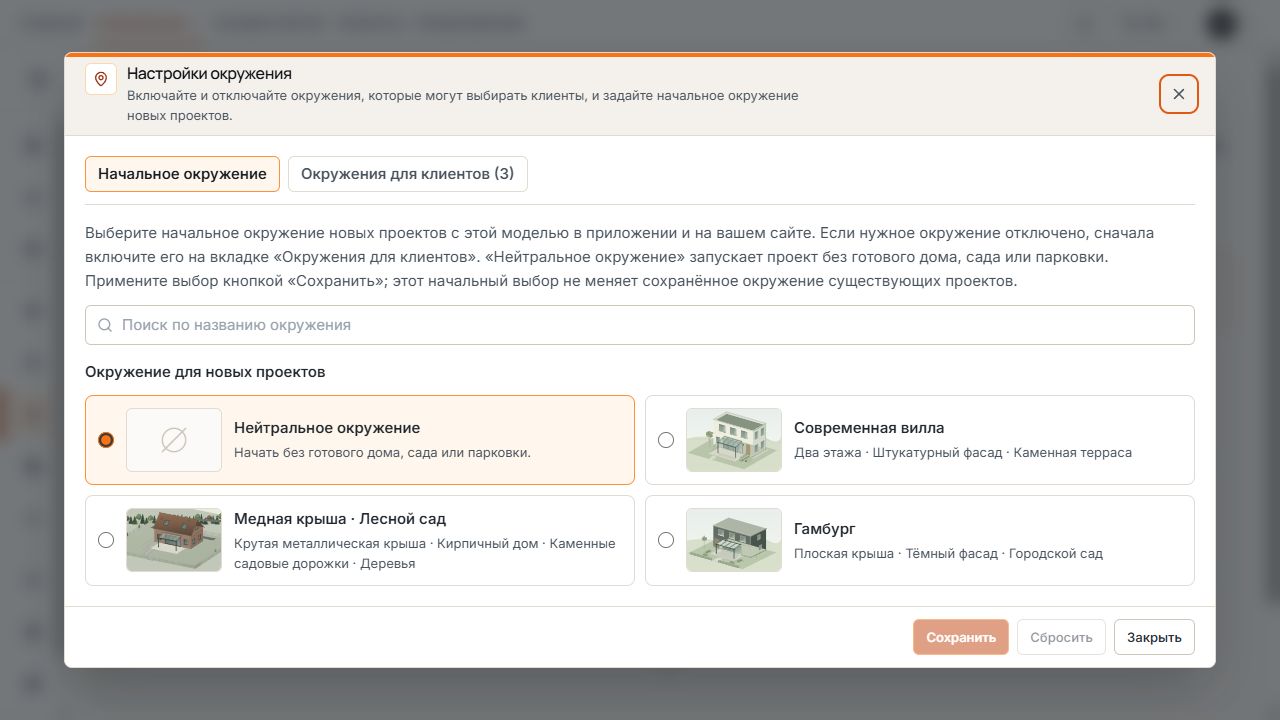Click description 'Плоская крыша · Тёмный фасад · Городской сад'
Image resolution: width=1280 pixels, height=720 pixels.
click(948, 553)
